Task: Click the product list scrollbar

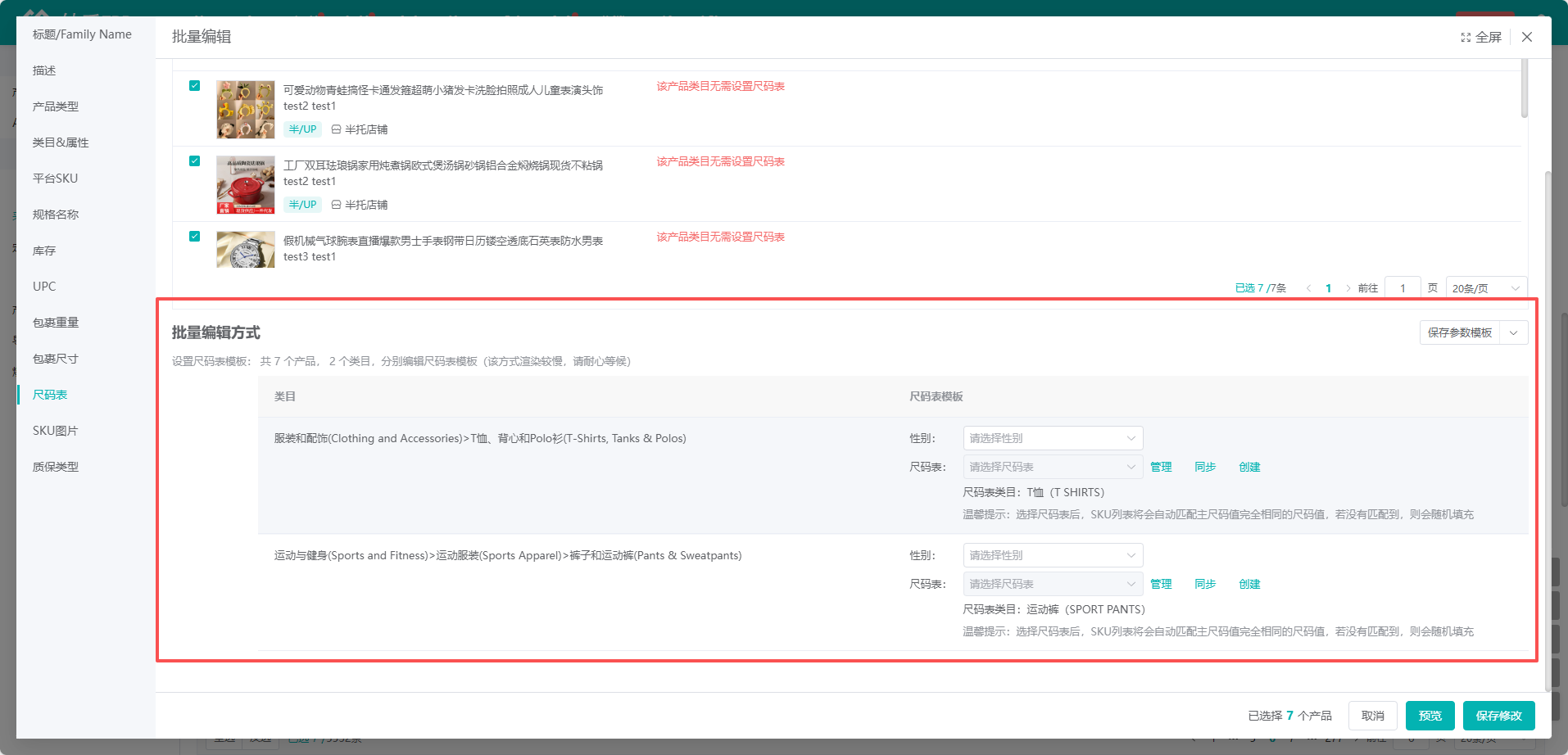Action: point(1525,88)
